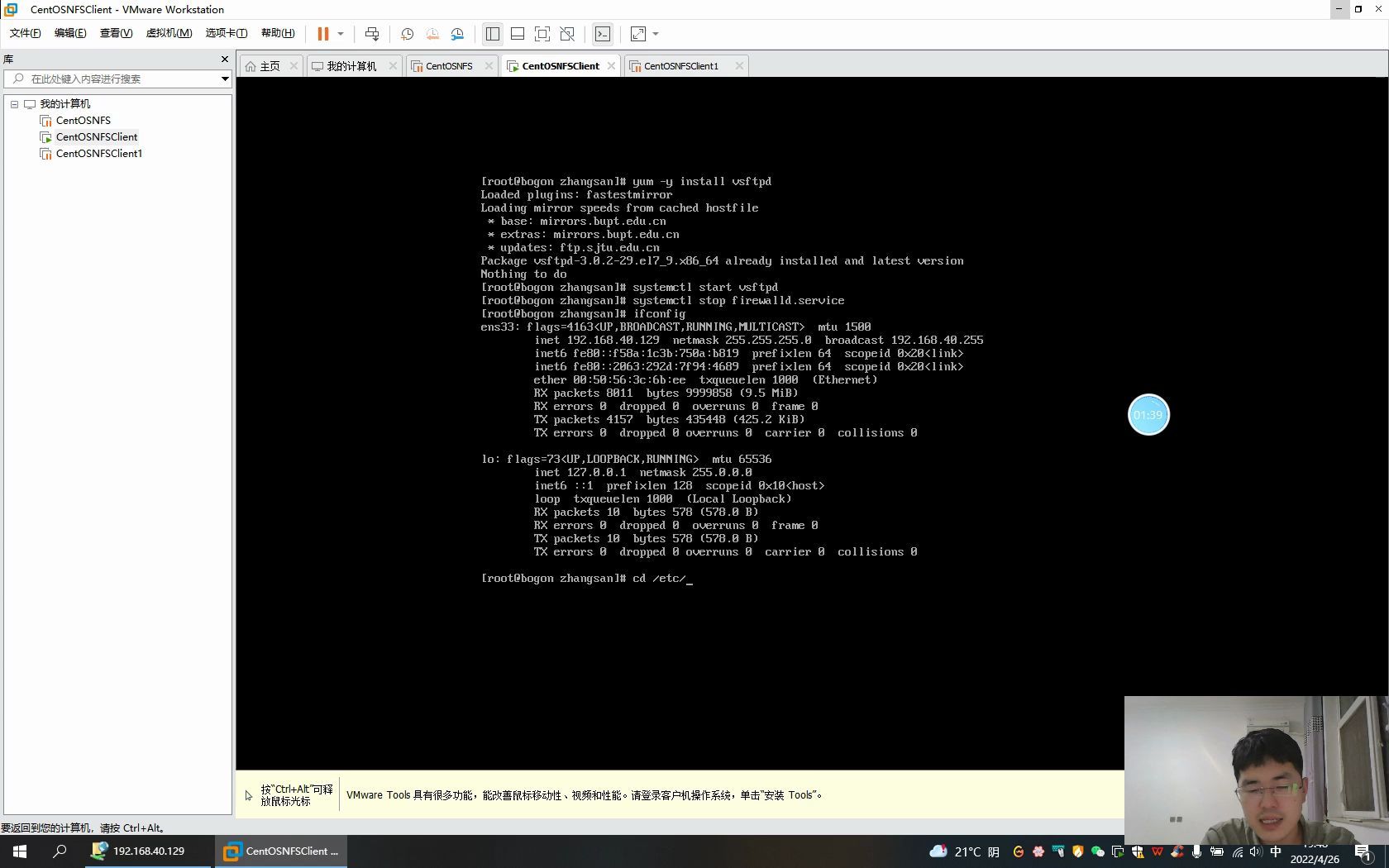Click the orange shield security tray icon
Image resolution: width=1389 pixels, height=868 pixels.
pos(1078,851)
